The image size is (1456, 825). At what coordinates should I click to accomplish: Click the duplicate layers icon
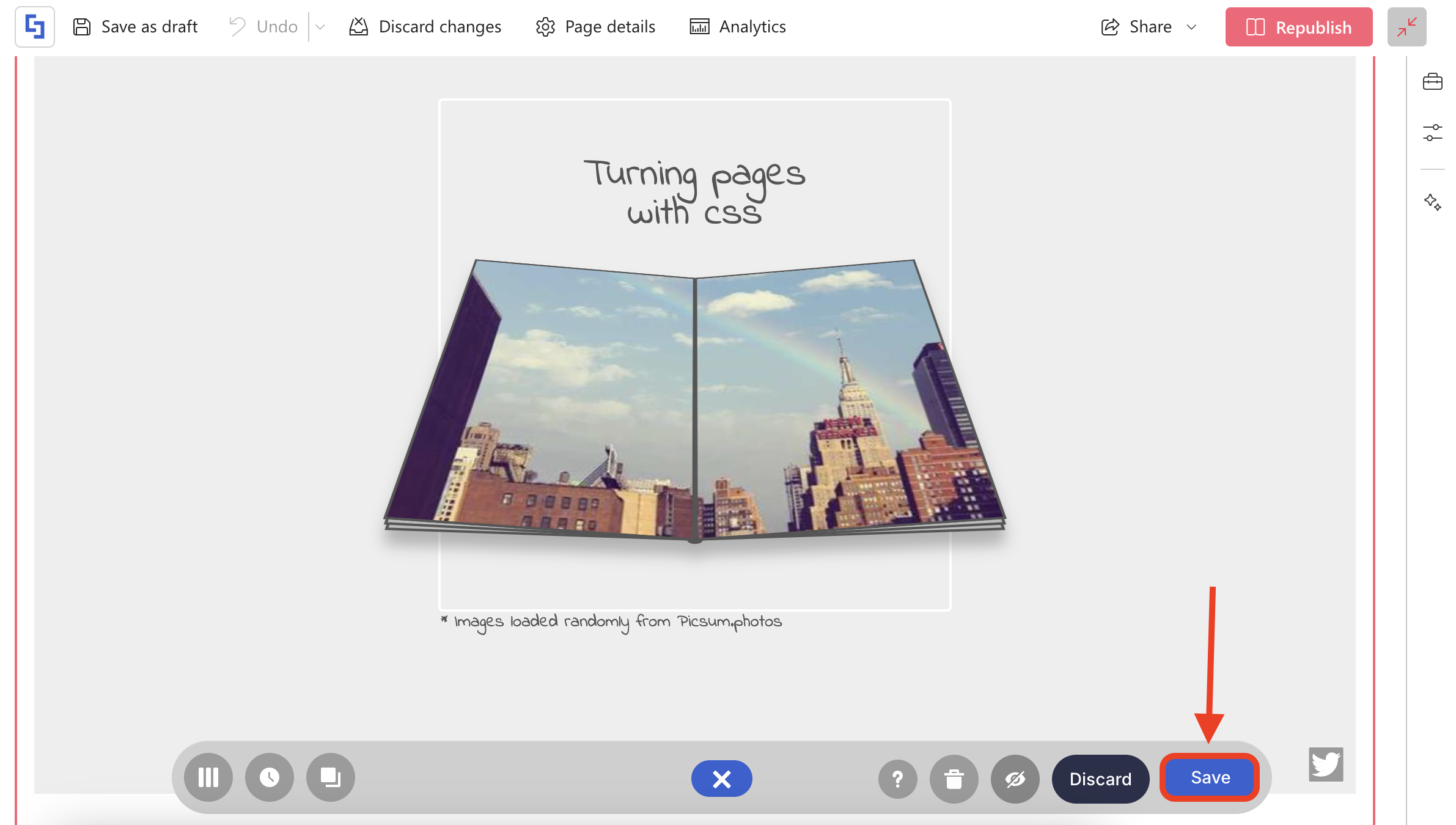331,777
